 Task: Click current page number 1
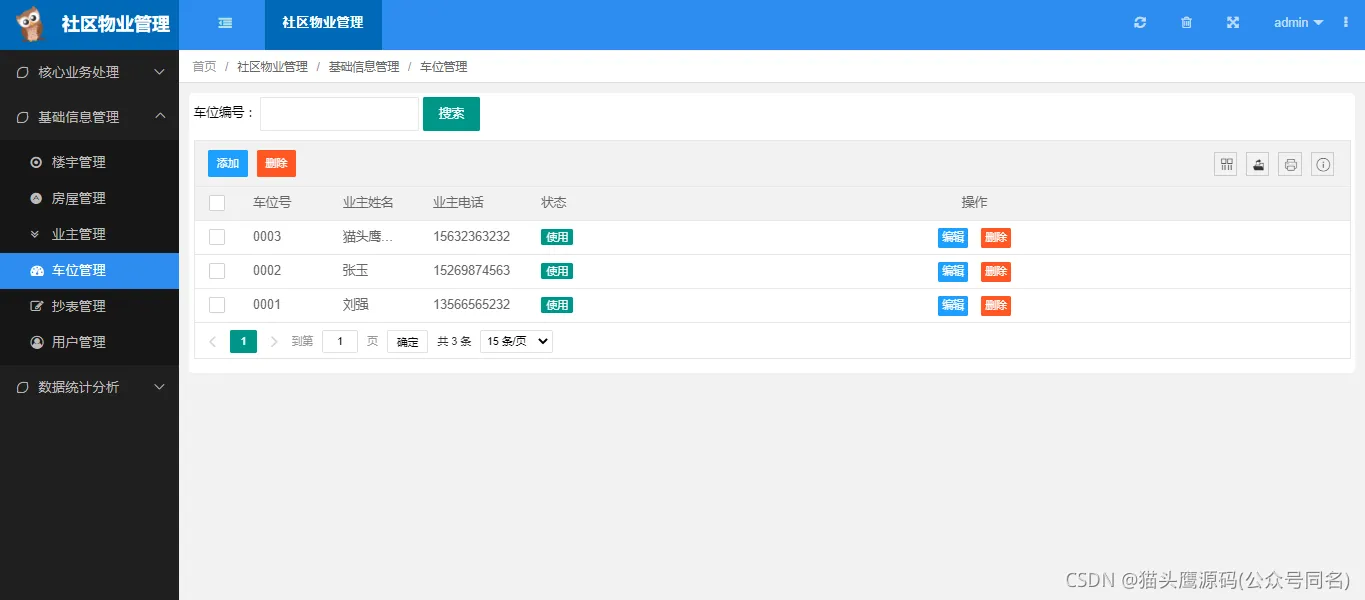click(243, 341)
